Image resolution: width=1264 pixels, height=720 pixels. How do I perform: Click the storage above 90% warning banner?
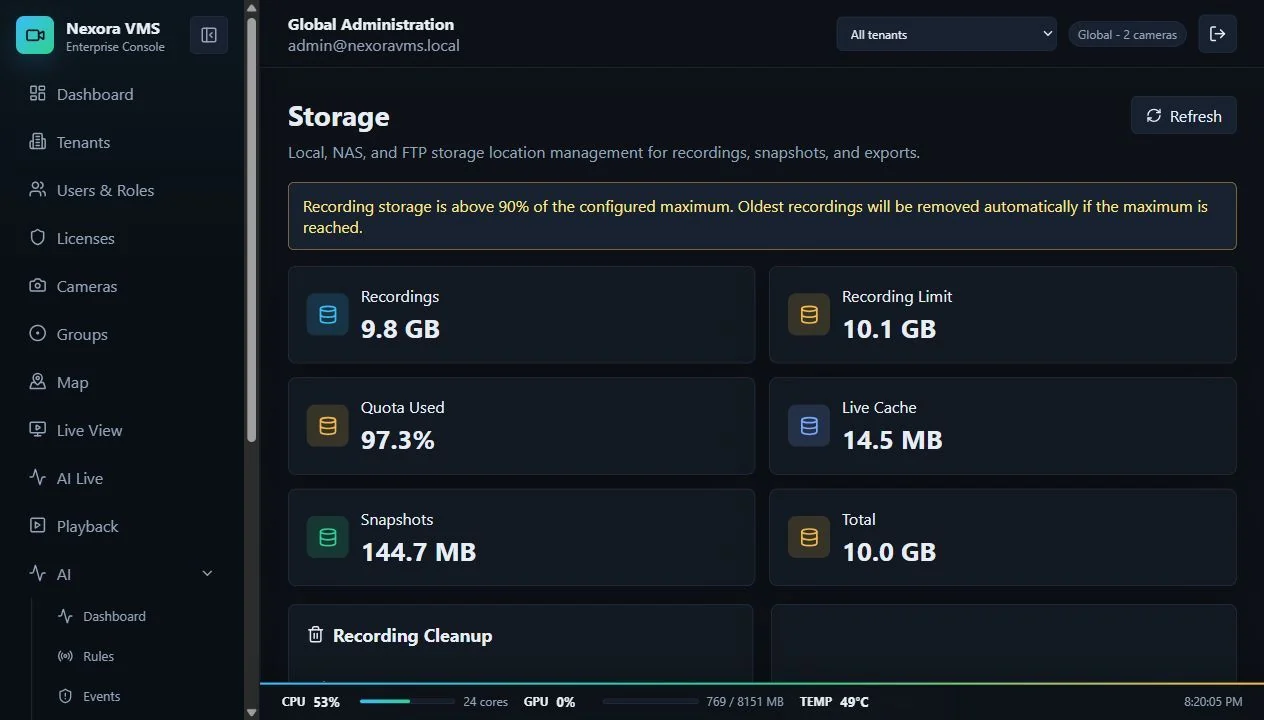point(762,216)
